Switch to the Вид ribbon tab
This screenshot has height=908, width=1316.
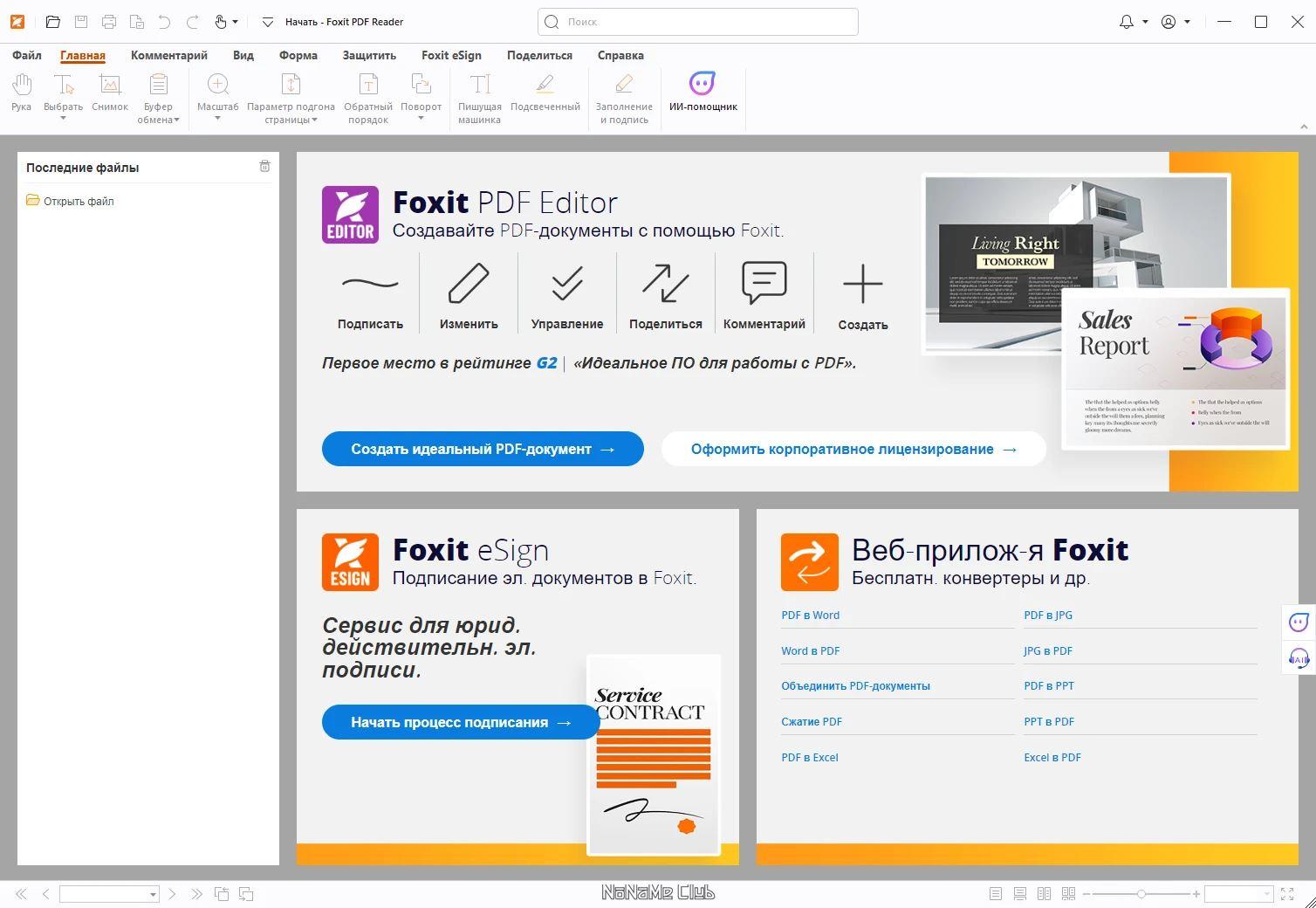click(x=243, y=55)
